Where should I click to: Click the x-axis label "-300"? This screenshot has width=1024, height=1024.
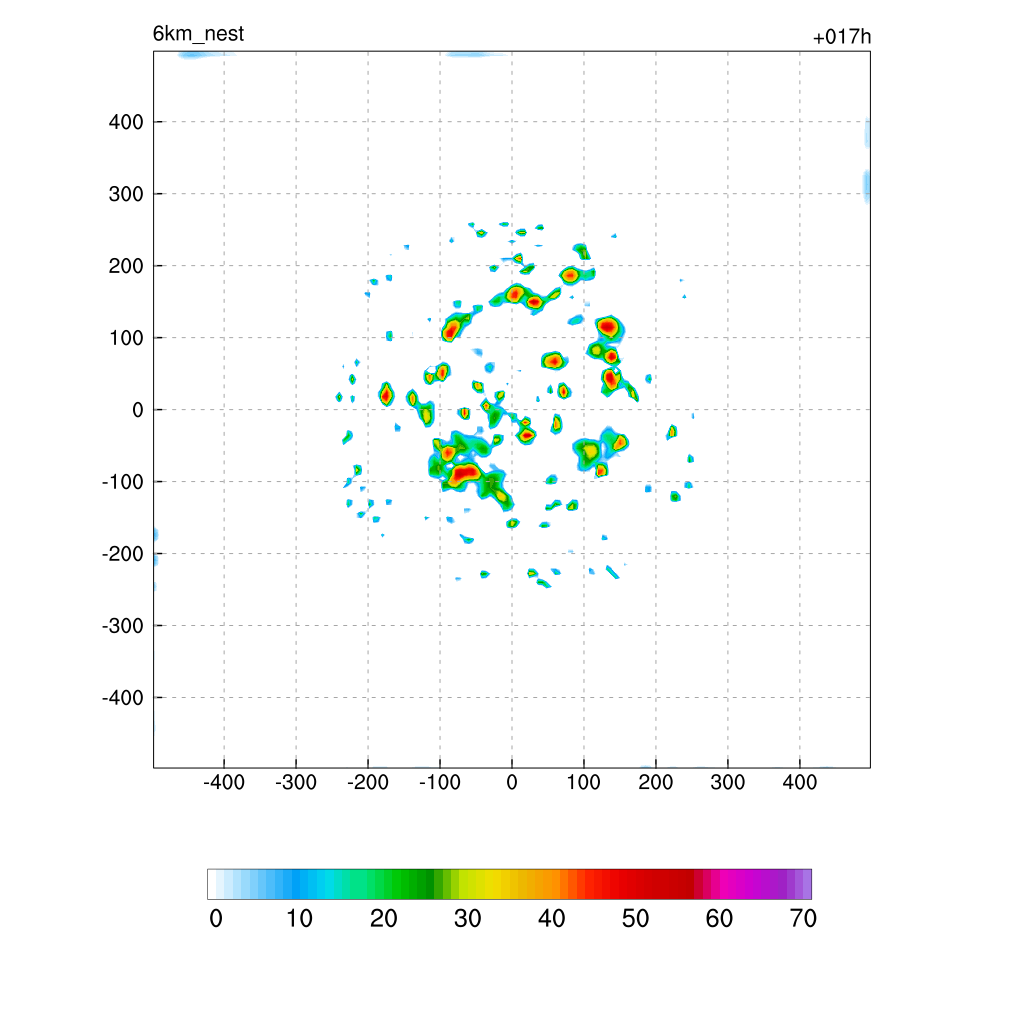[296, 782]
